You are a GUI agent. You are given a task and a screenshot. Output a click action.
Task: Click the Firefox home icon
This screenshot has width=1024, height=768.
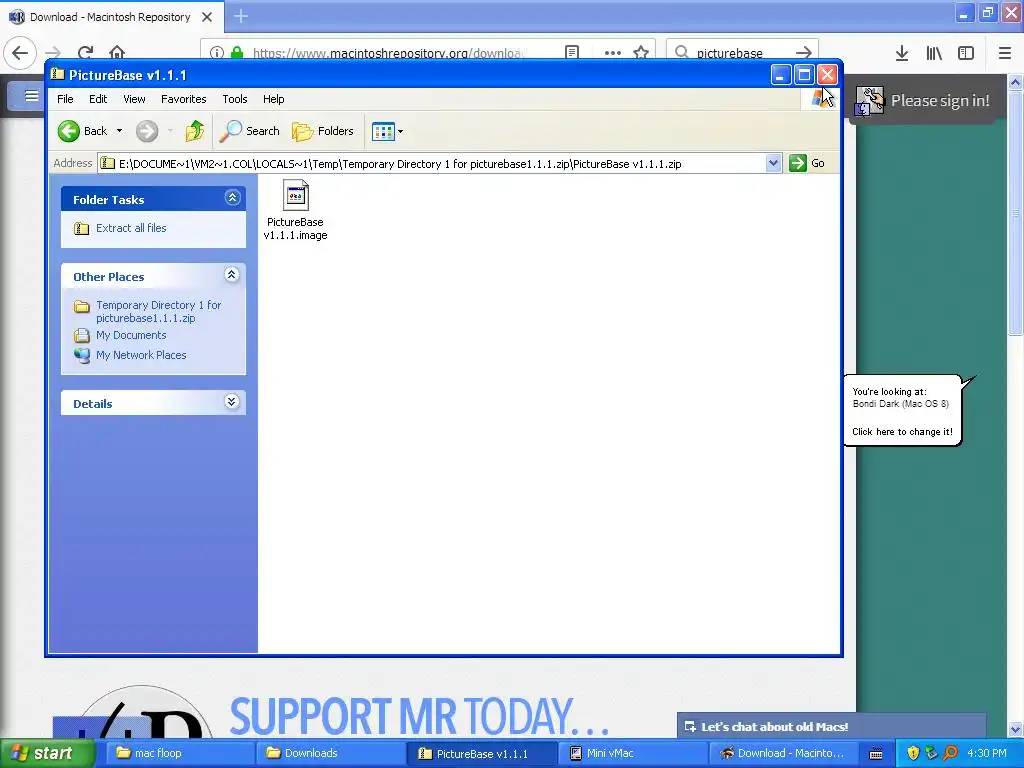(x=117, y=52)
